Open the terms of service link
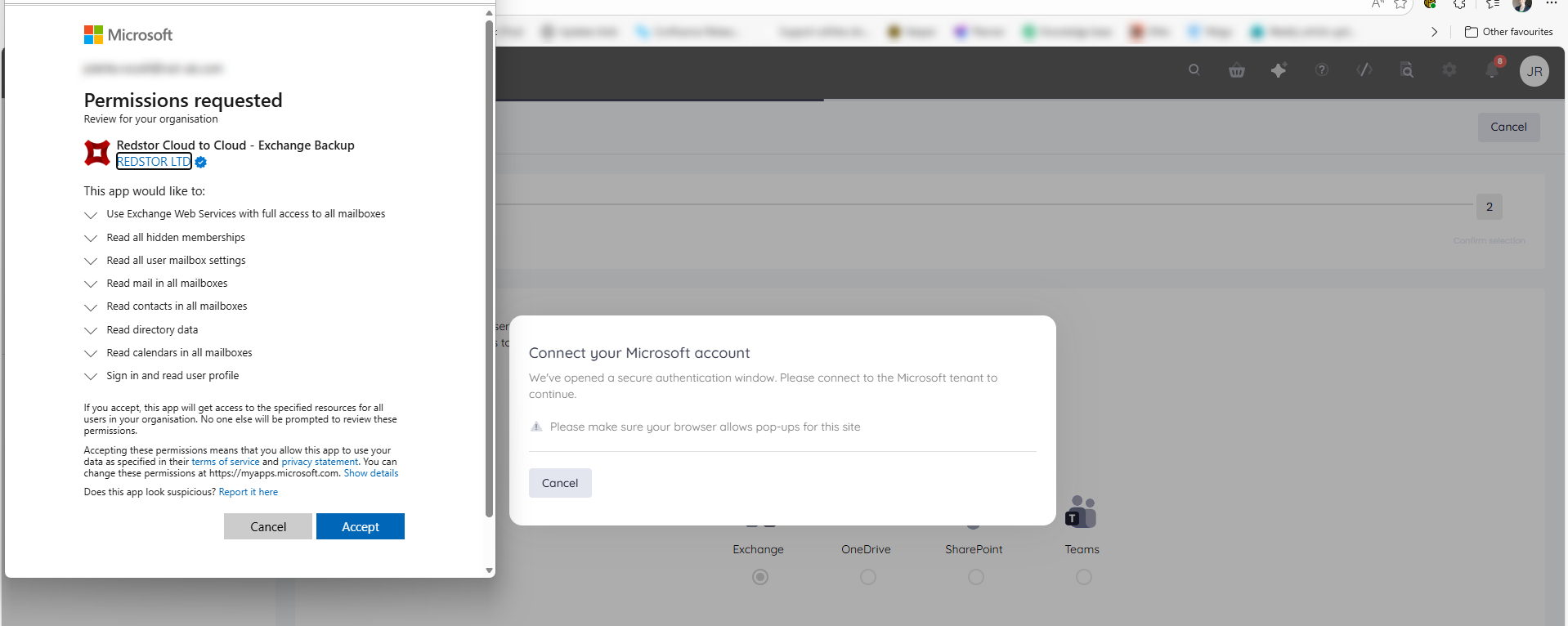This screenshot has width=1568, height=626. tap(226, 462)
